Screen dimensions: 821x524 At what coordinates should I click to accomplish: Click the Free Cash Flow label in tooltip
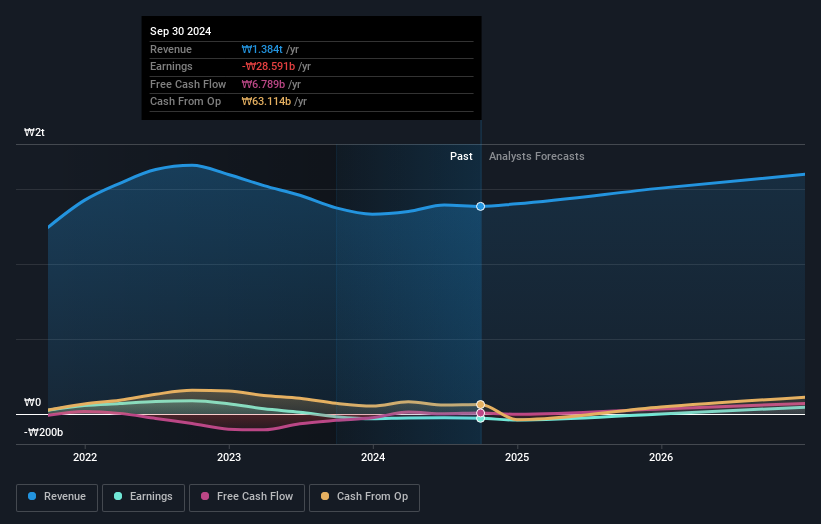click(x=188, y=84)
